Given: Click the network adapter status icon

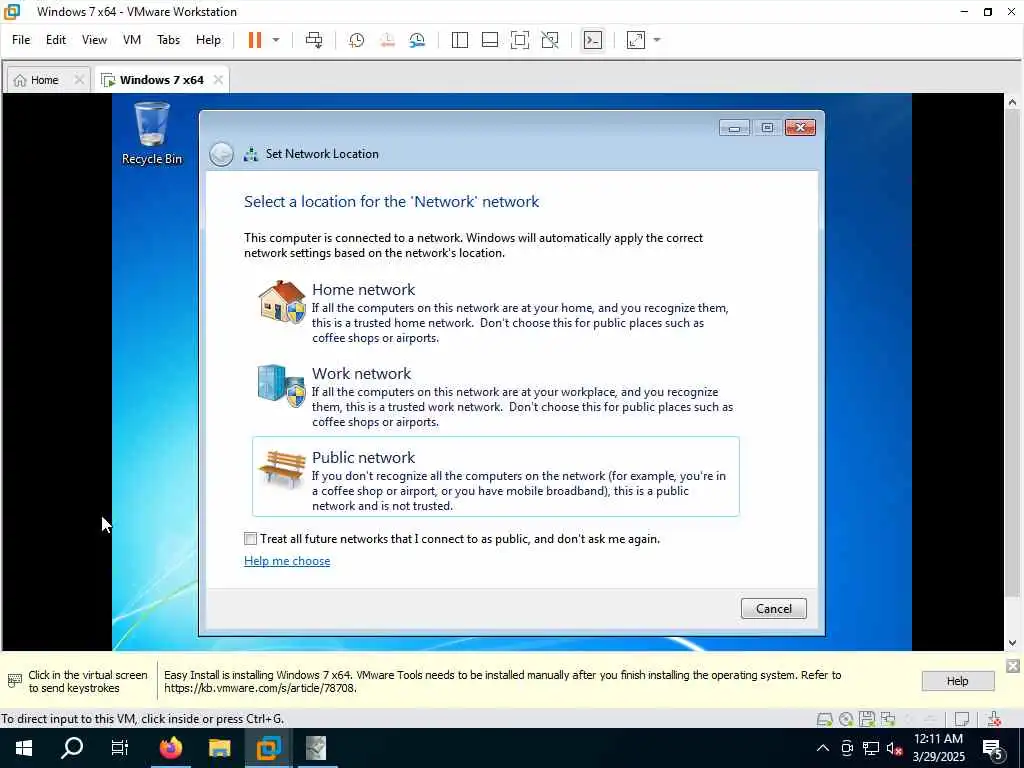Looking at the screenshot, I should 888,719.
